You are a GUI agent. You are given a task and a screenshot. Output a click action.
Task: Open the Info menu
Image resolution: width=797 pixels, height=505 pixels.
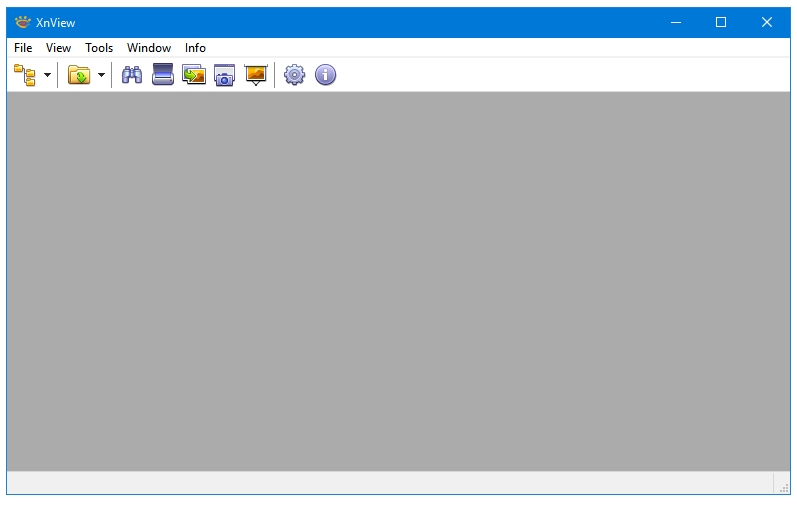[195, 48]
